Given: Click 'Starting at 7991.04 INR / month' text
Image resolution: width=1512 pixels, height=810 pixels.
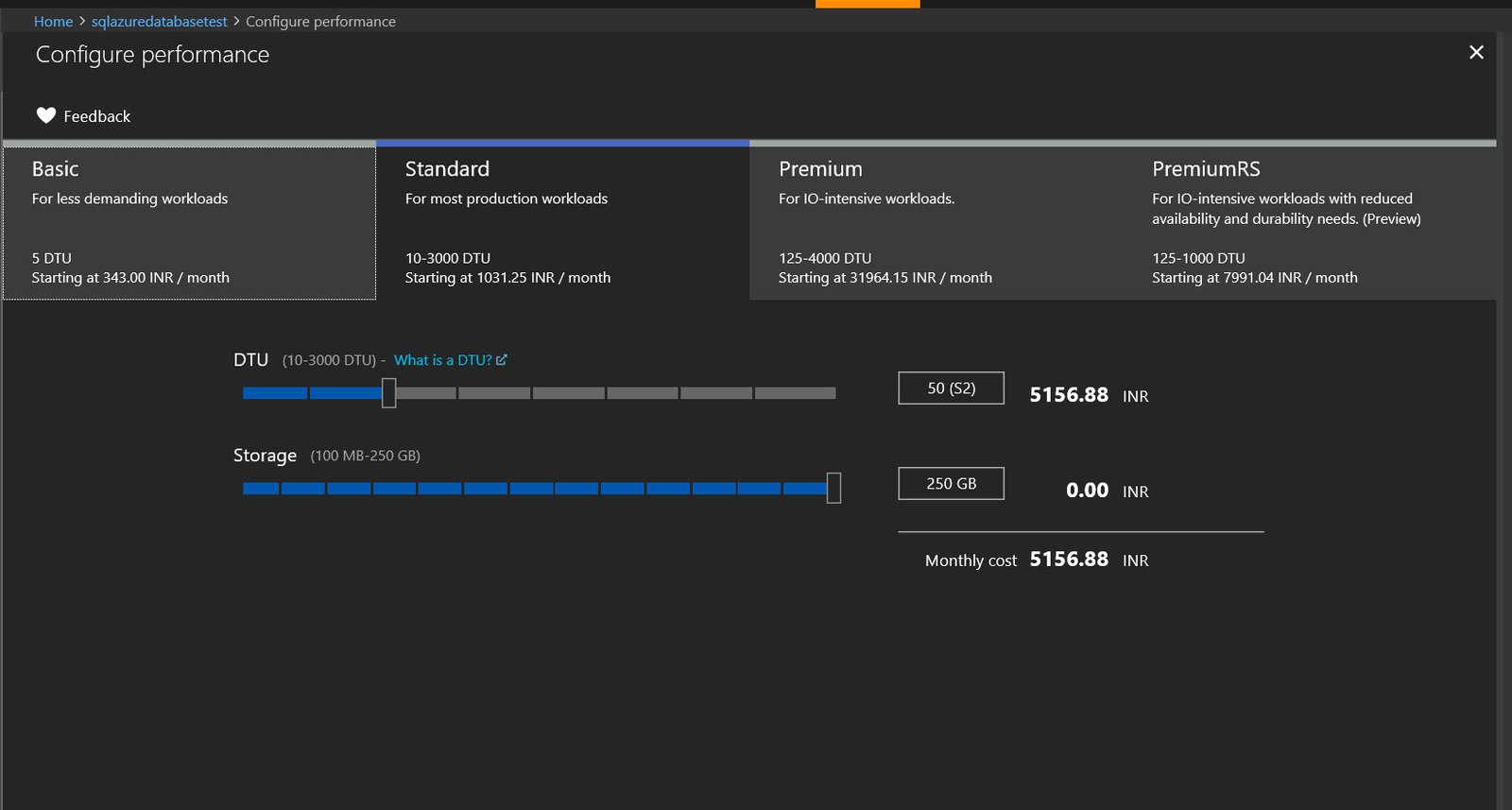Looking at the screenshot, I should [x=1255, y=277].
